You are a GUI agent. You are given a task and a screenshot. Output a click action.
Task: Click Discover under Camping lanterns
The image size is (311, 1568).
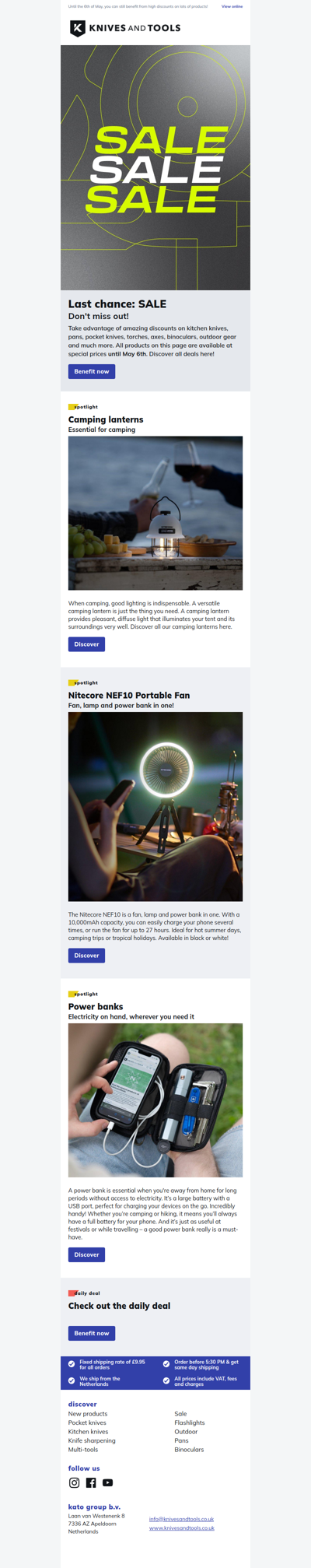(86, 644)
